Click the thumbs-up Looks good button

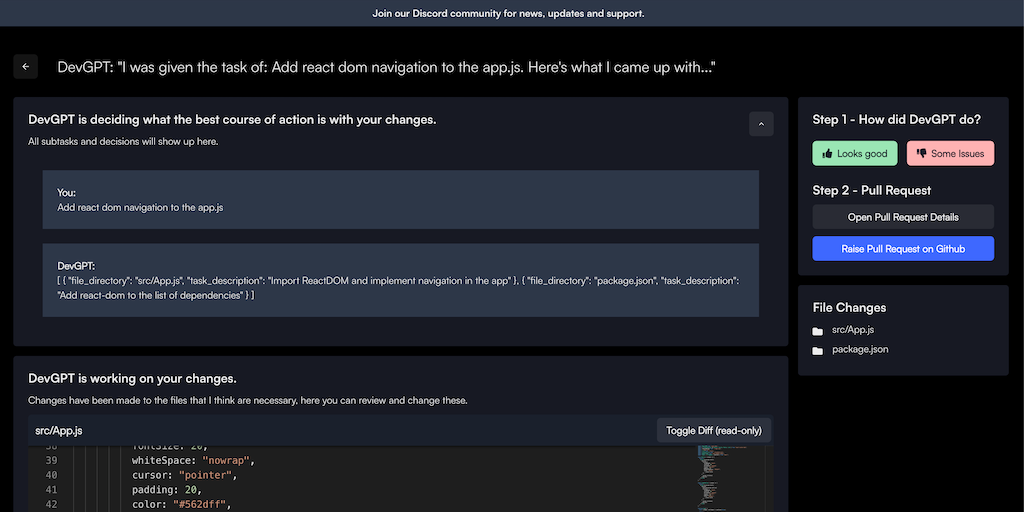point(854,154)
